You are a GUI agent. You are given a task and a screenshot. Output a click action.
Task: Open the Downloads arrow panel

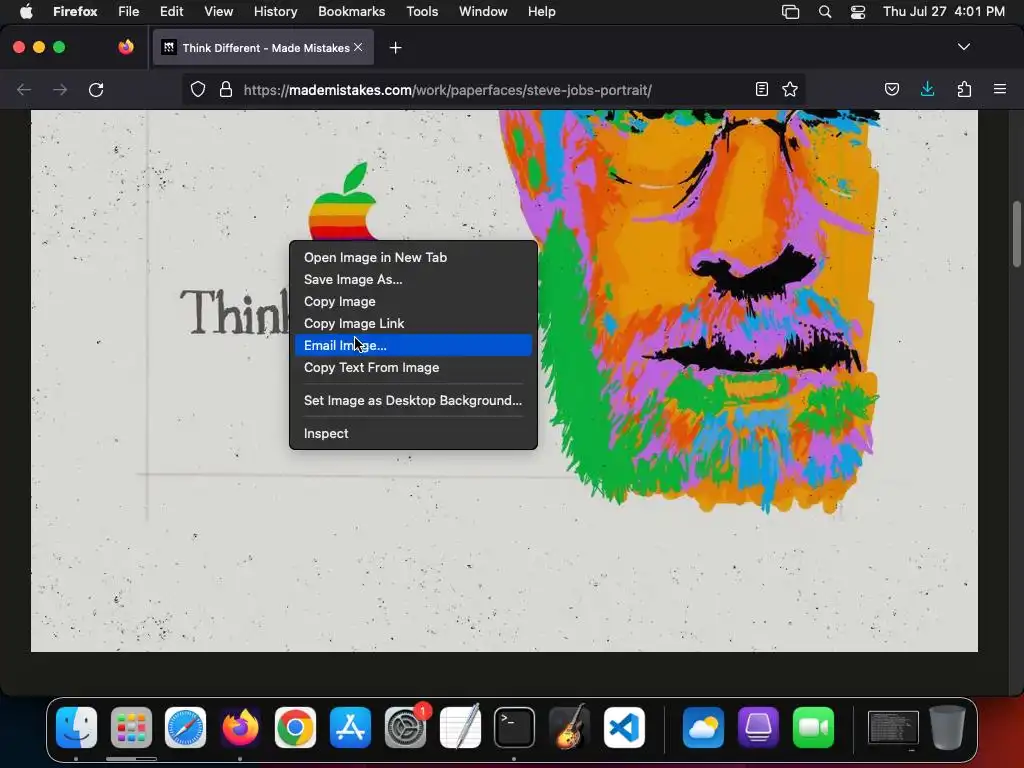pos(927,89)
